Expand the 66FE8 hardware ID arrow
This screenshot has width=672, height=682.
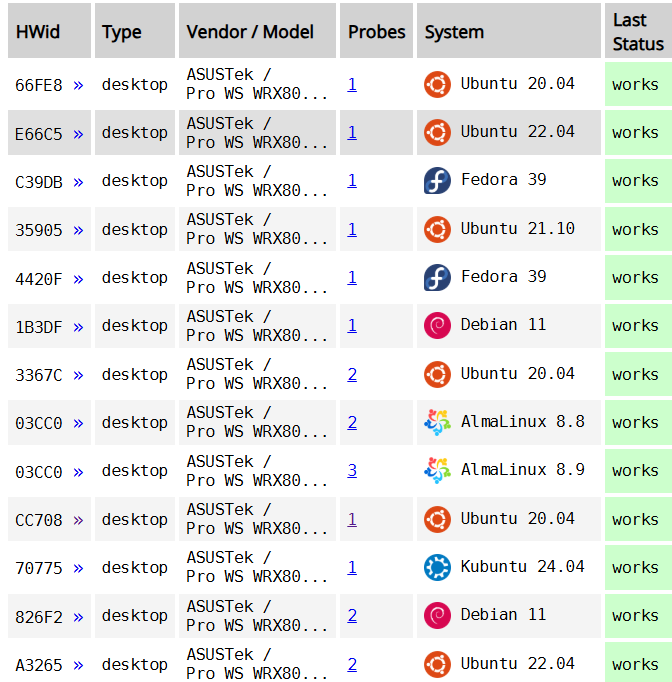(78, 85)
